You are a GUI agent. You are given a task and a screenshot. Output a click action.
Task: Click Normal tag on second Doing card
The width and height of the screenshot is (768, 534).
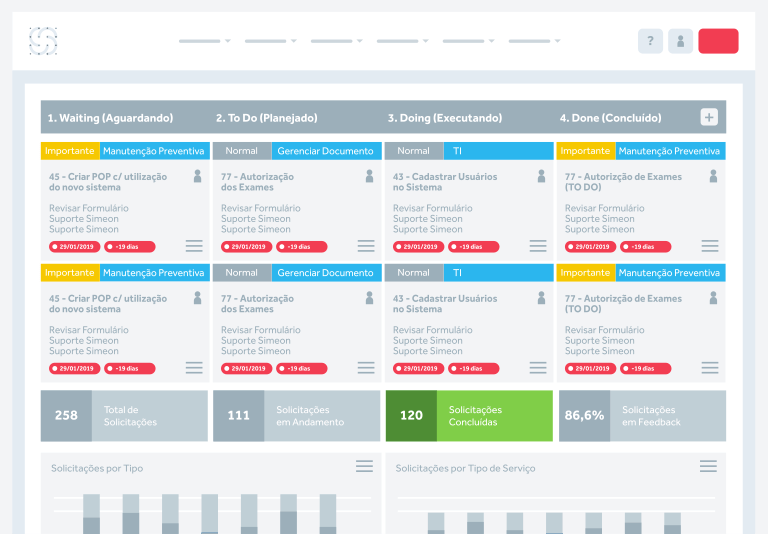coord(414,273)
